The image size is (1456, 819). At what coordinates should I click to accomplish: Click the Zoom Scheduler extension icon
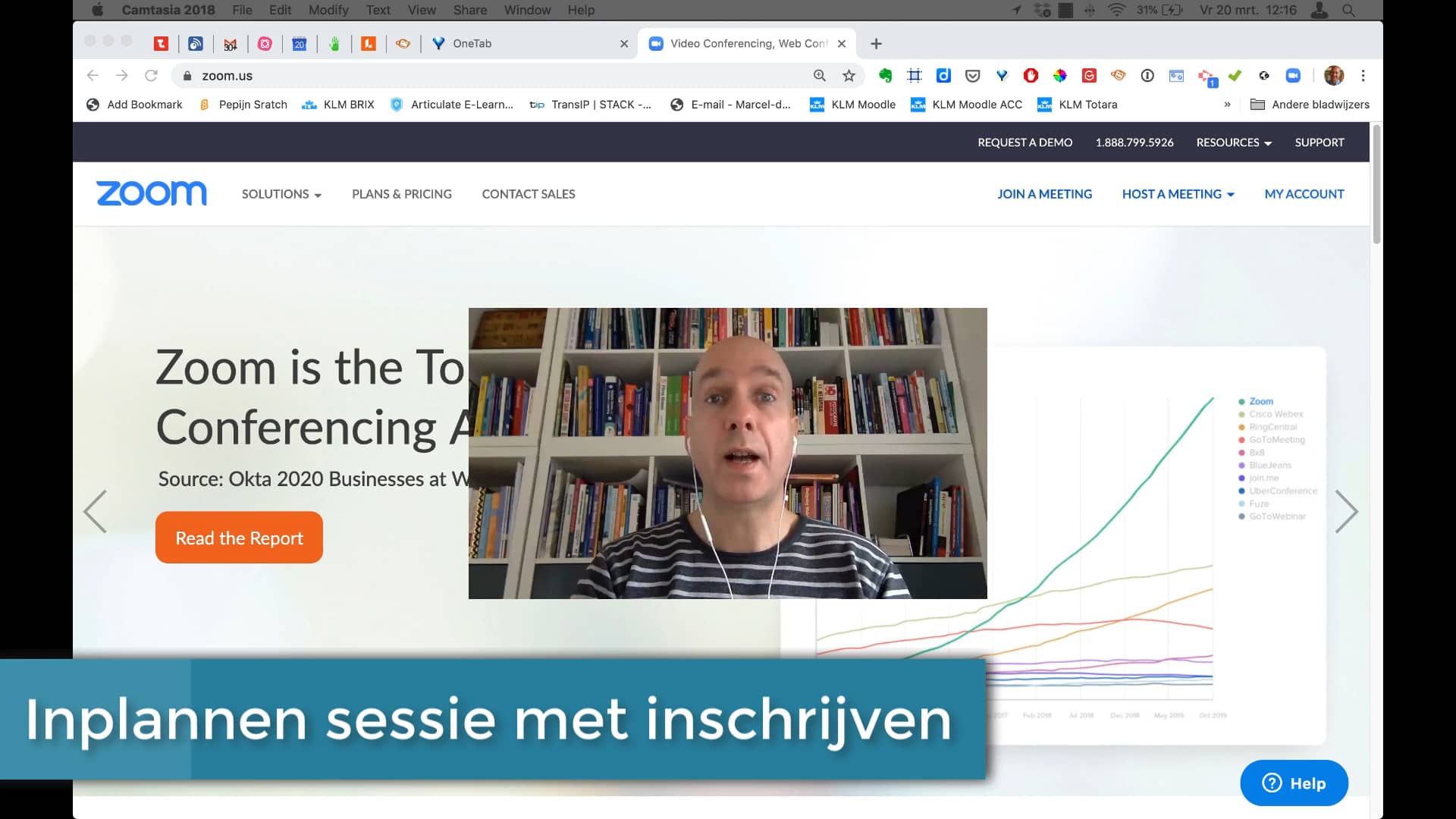(x=1293, y=75)
